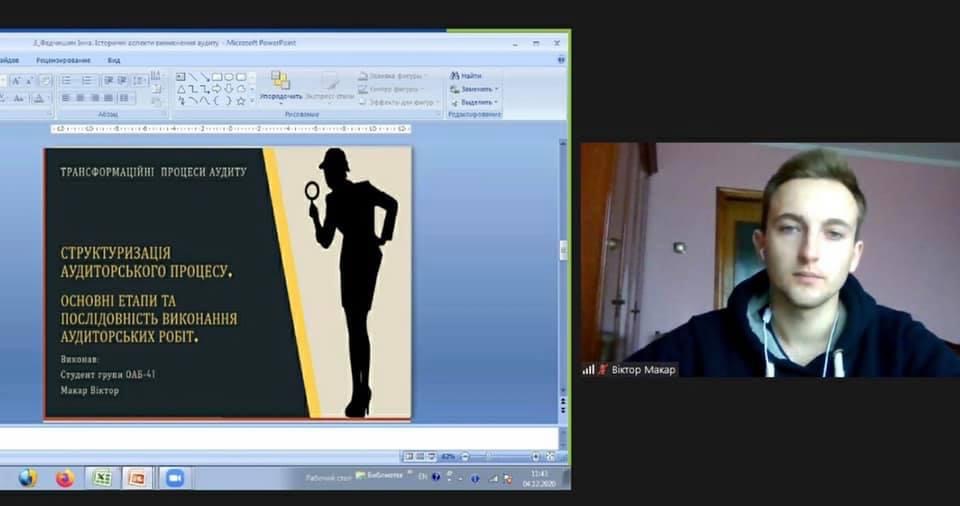Go to next slide double-arrow button
The height and width of the screenshot is (506, 960).
[x=563, y=410]
